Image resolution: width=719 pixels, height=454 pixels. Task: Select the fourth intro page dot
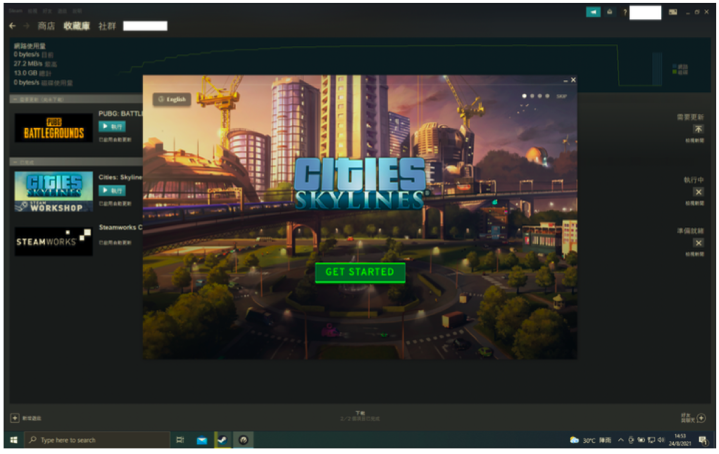point(547,96)
